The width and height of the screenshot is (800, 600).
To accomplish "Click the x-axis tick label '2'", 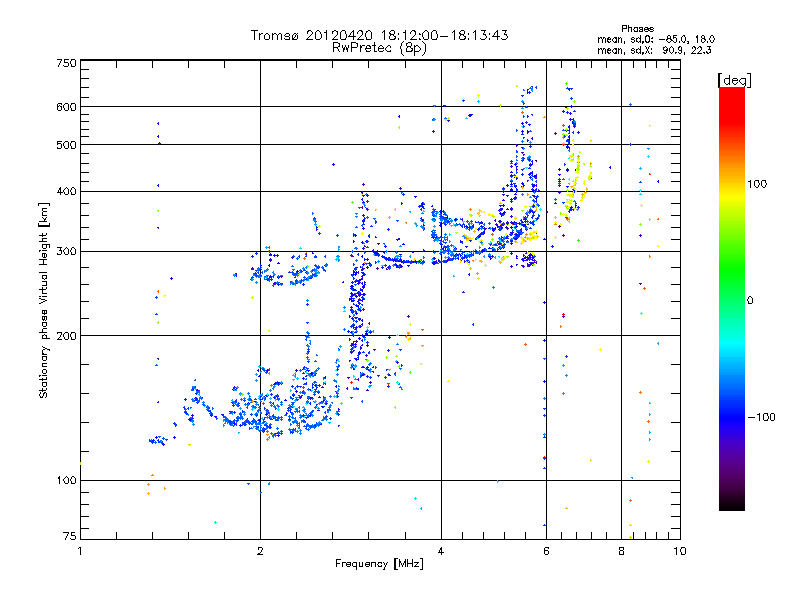I will 260,552.
